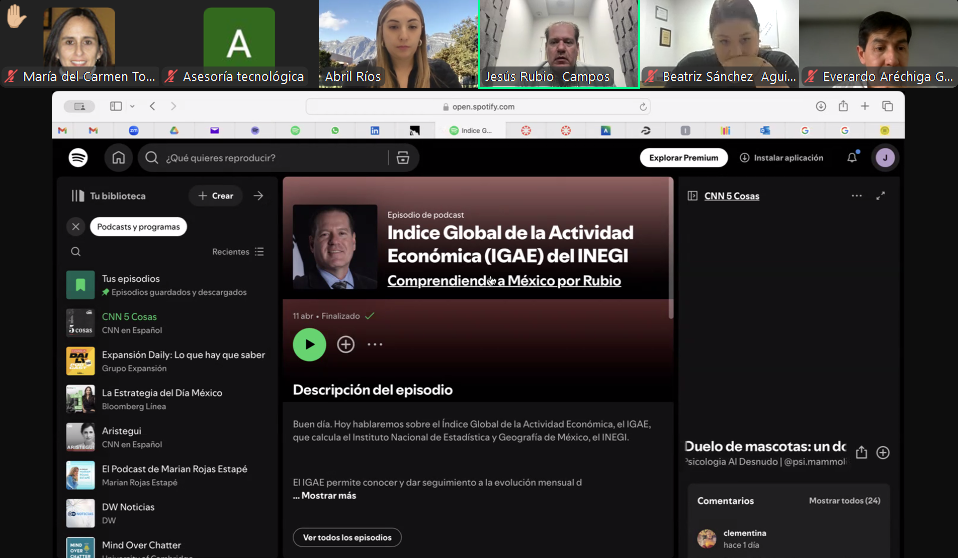The image size is (958, 558).
Task: Open Tus episodios in library
Action: [x=167, y=285]
